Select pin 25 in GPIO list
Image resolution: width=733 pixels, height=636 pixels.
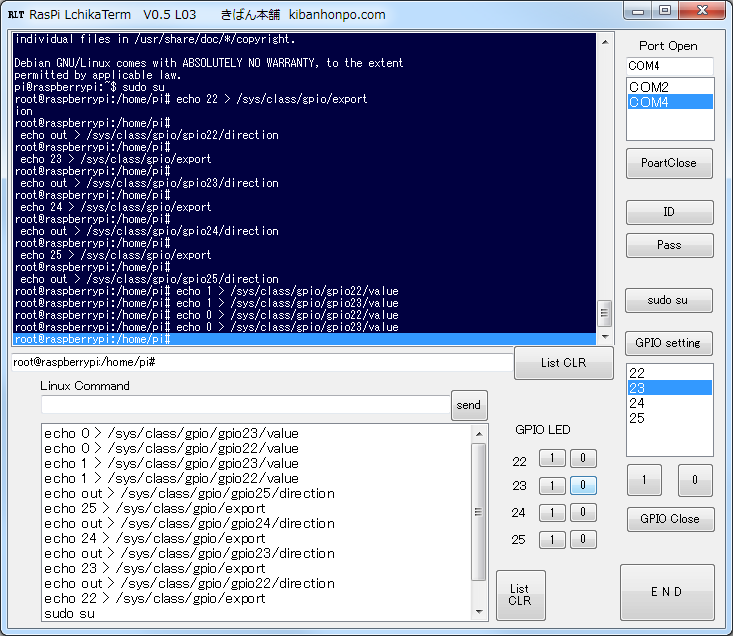[x=669, y=418]
